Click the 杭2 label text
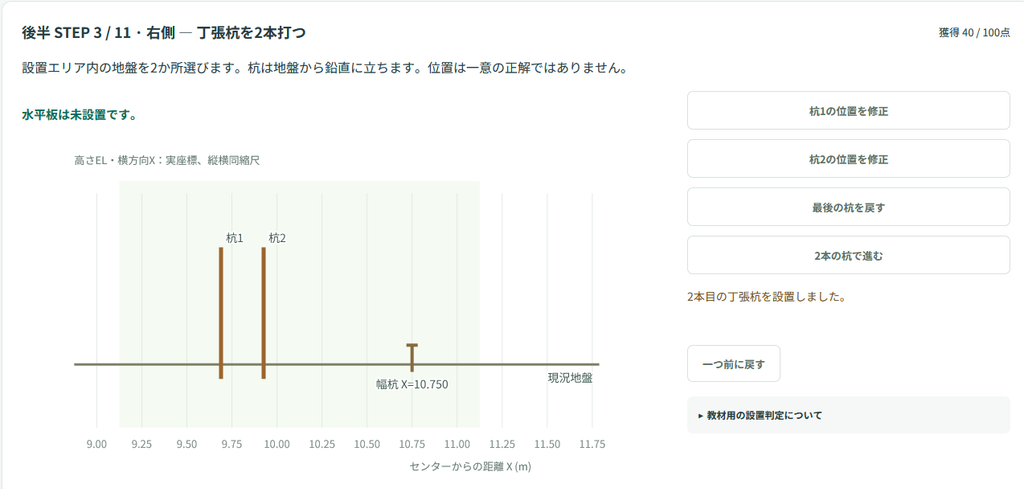This screenshot has width=1024, height=489. 277,238
